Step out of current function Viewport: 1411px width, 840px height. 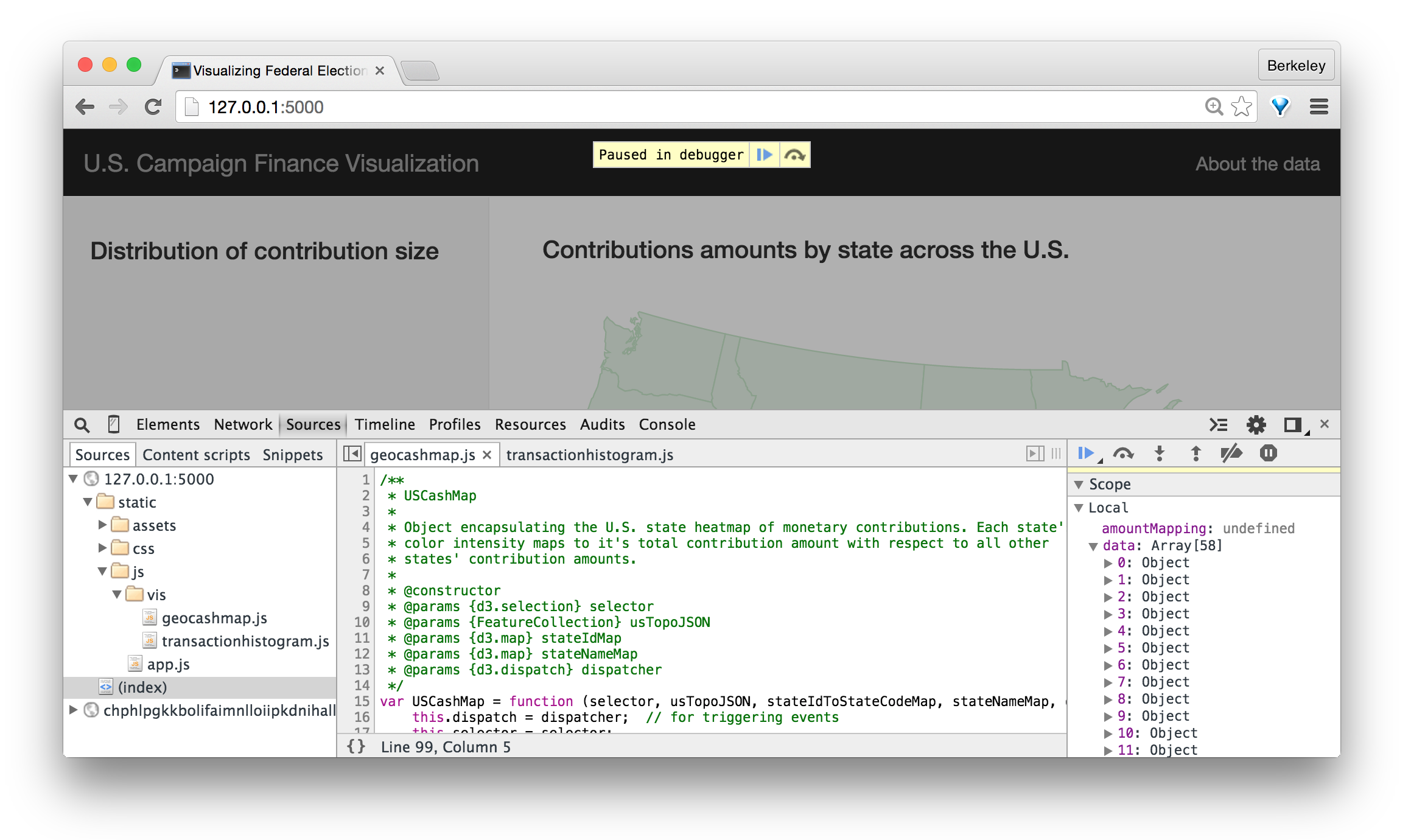(x=1196, y=453)
